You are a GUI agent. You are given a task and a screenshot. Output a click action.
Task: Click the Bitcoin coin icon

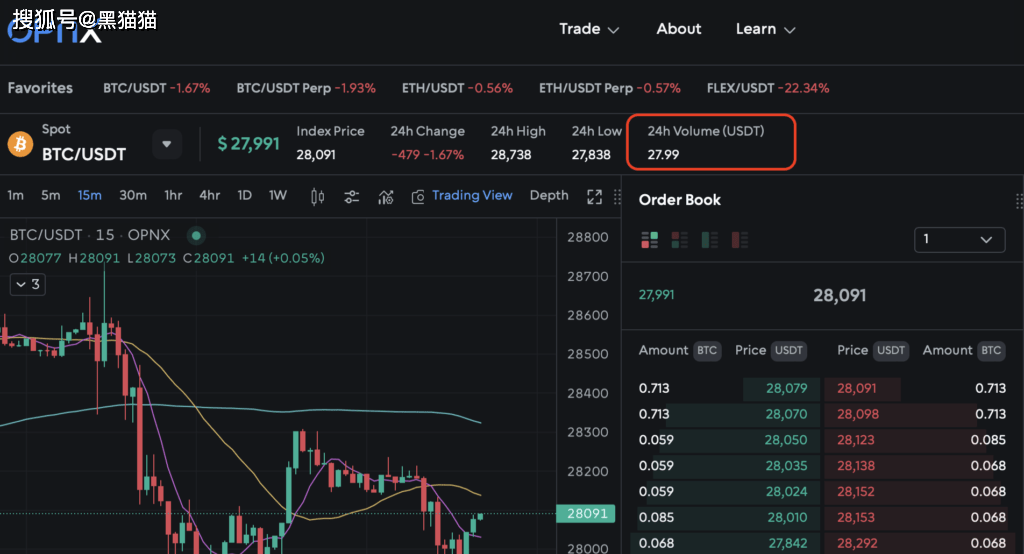[20, 143]
